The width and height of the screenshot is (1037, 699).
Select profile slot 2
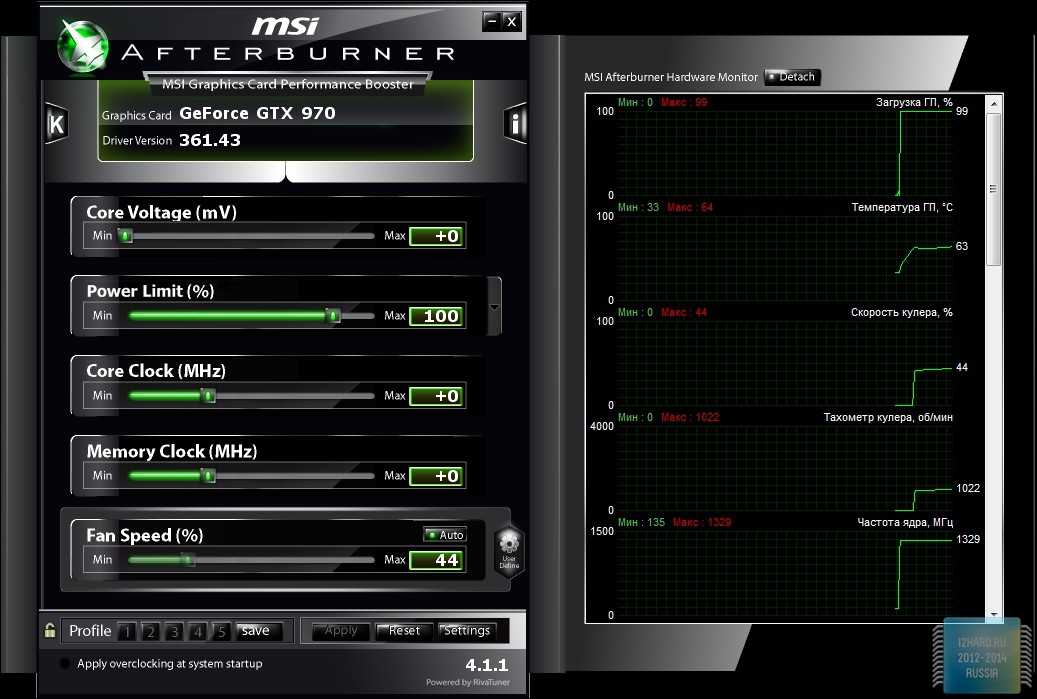tap(150, 631)
